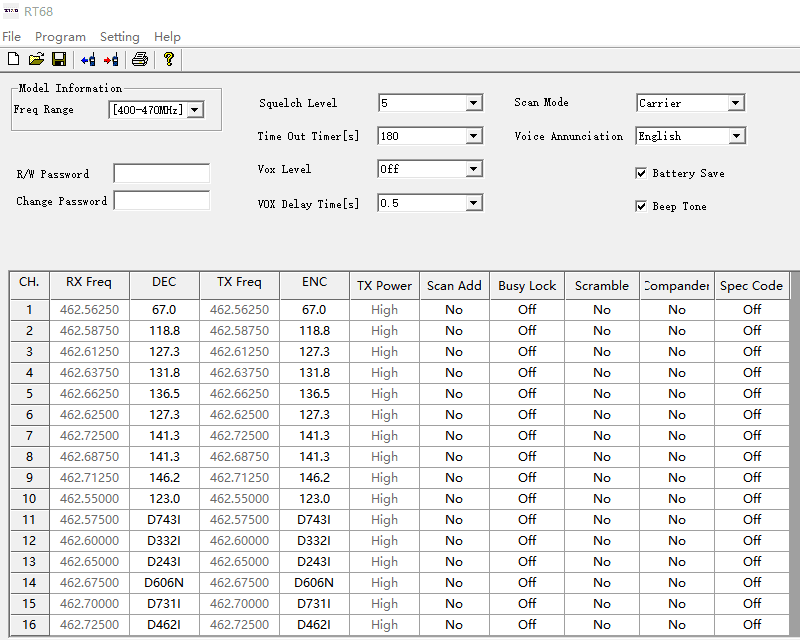The height and width of the screenshot is (640, 800).
Task: Expand the Squelch Level dropdown
Action: [473, 103]
